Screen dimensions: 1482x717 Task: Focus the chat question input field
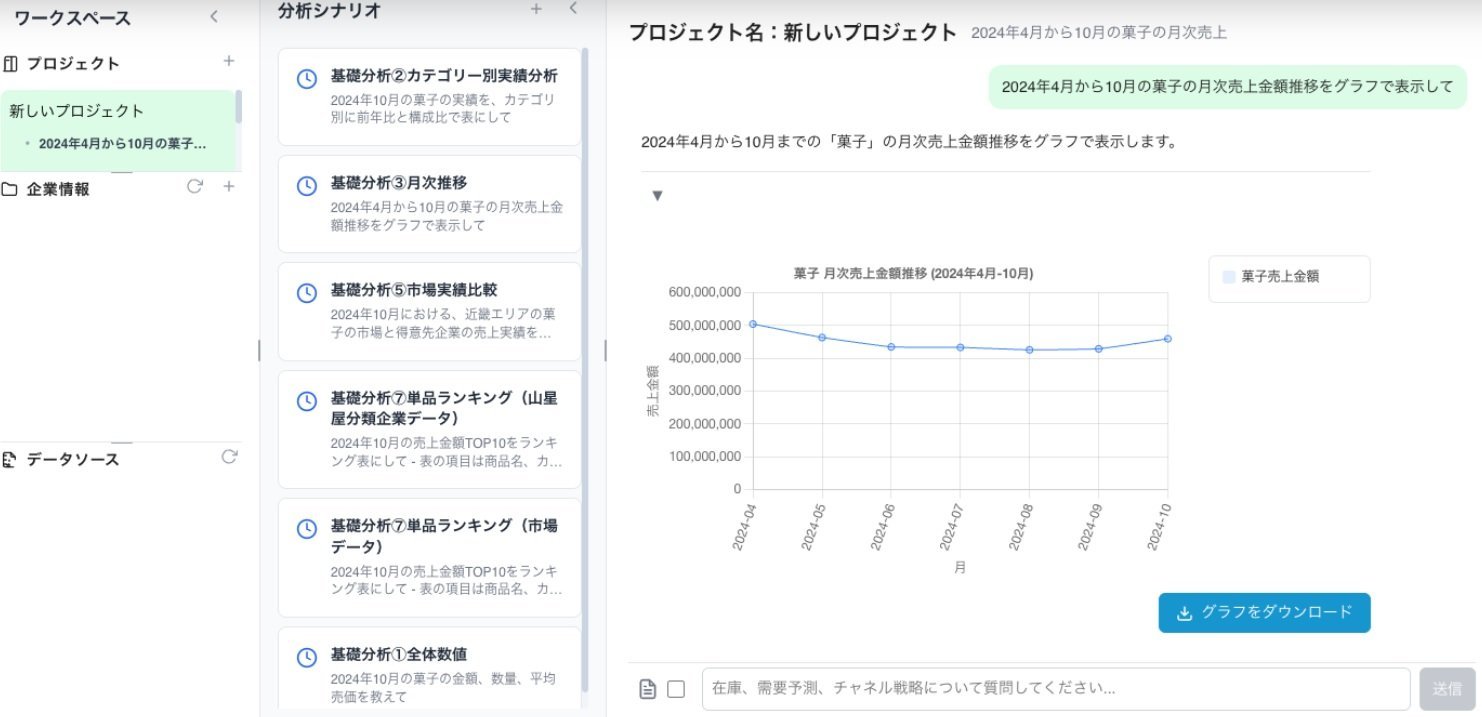tap(1056, 689)
